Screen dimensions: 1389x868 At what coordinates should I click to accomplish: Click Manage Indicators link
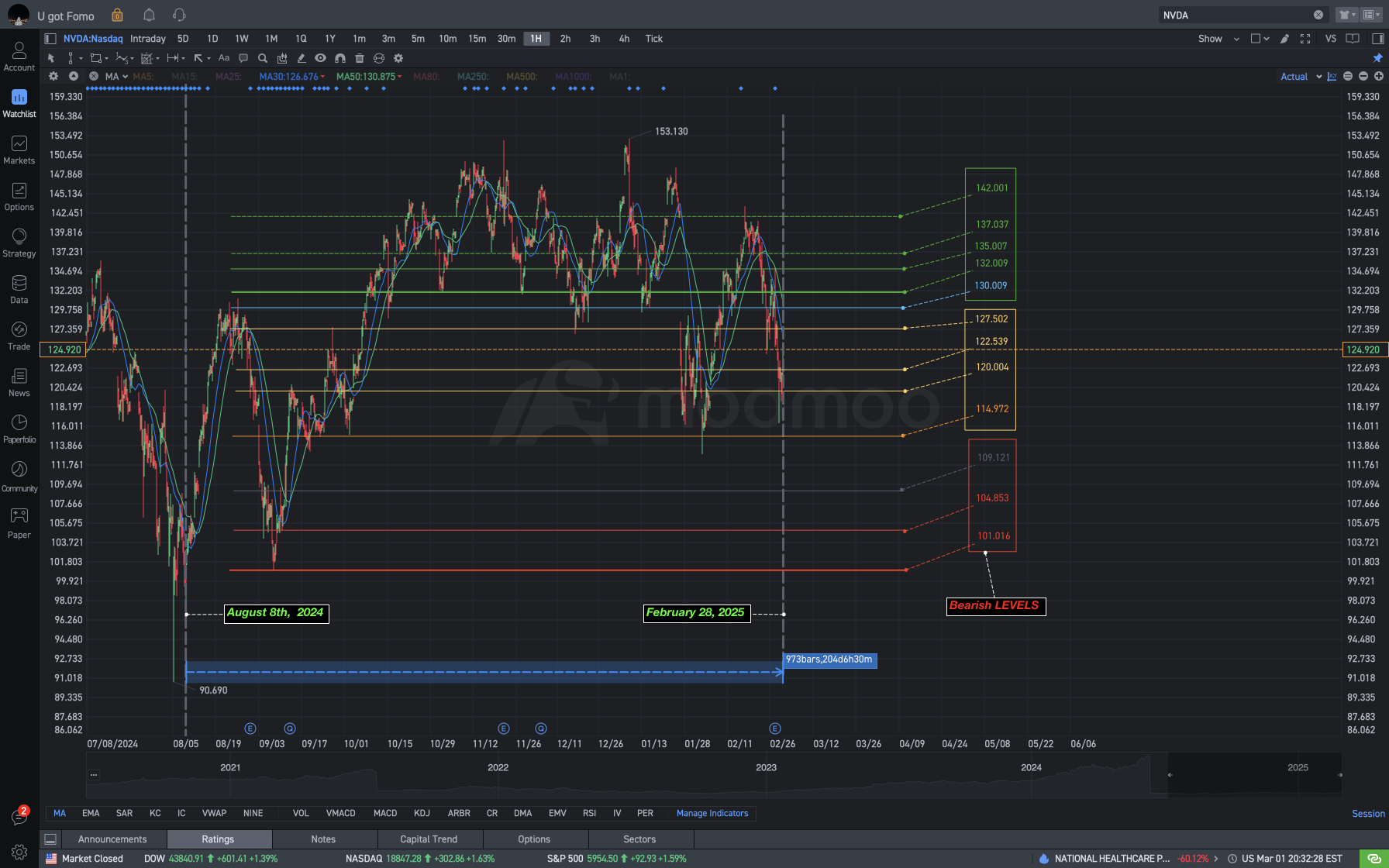pyautogui.click(x=712, y=814)
